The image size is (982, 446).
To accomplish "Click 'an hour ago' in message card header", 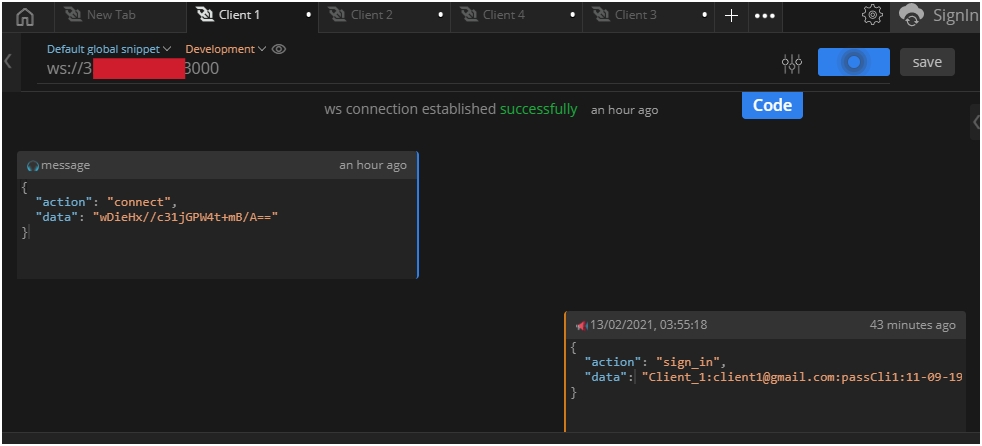I will (x=373, y=165).
